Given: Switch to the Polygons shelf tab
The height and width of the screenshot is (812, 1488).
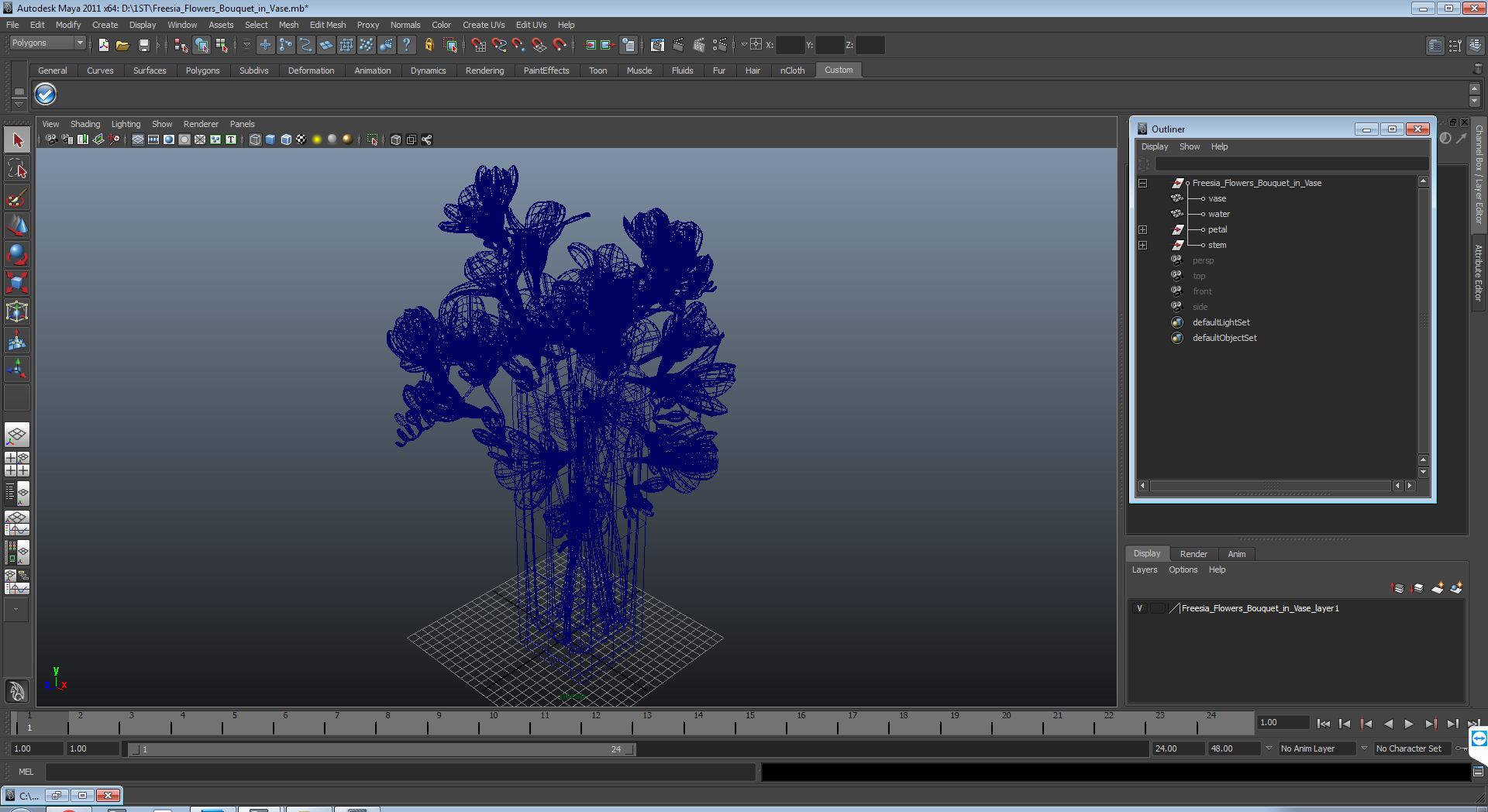Looking at the screenshot, I should pos(202,71).
